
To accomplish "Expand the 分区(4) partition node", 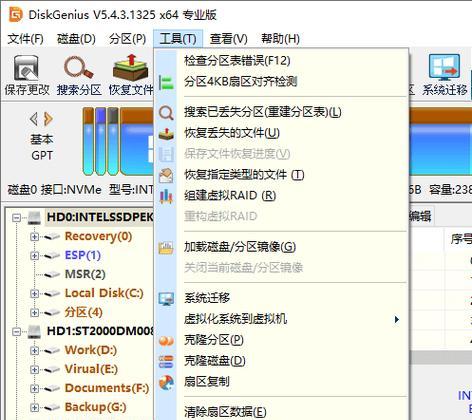I will pos(34,313).
